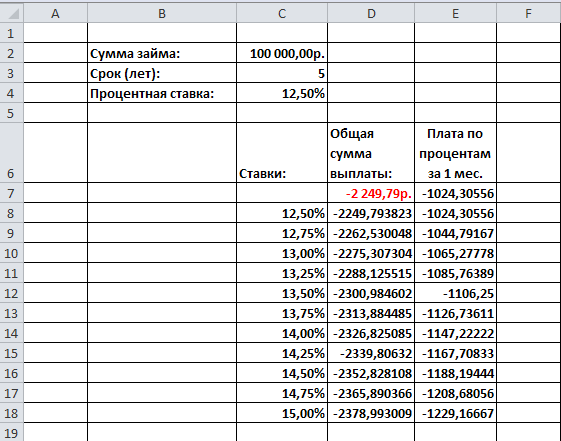This screenshot has width=561, height=441.
Task: Select column A header
Action: tap(55, 14)
